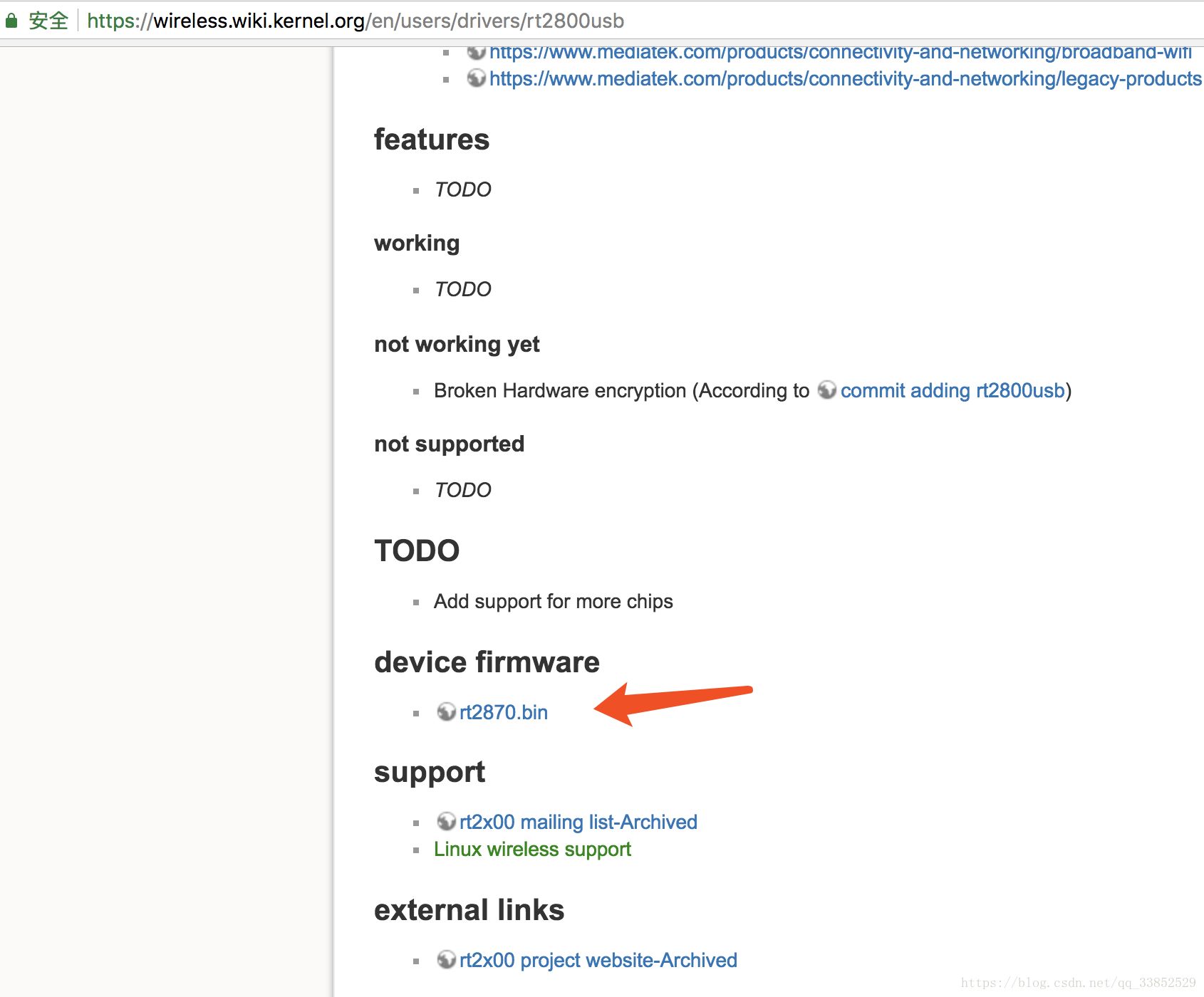This screenshot has height=997, width=1204.
Task: Click the globe icon before the broadband-wifi link
Action: coord(476,52)
